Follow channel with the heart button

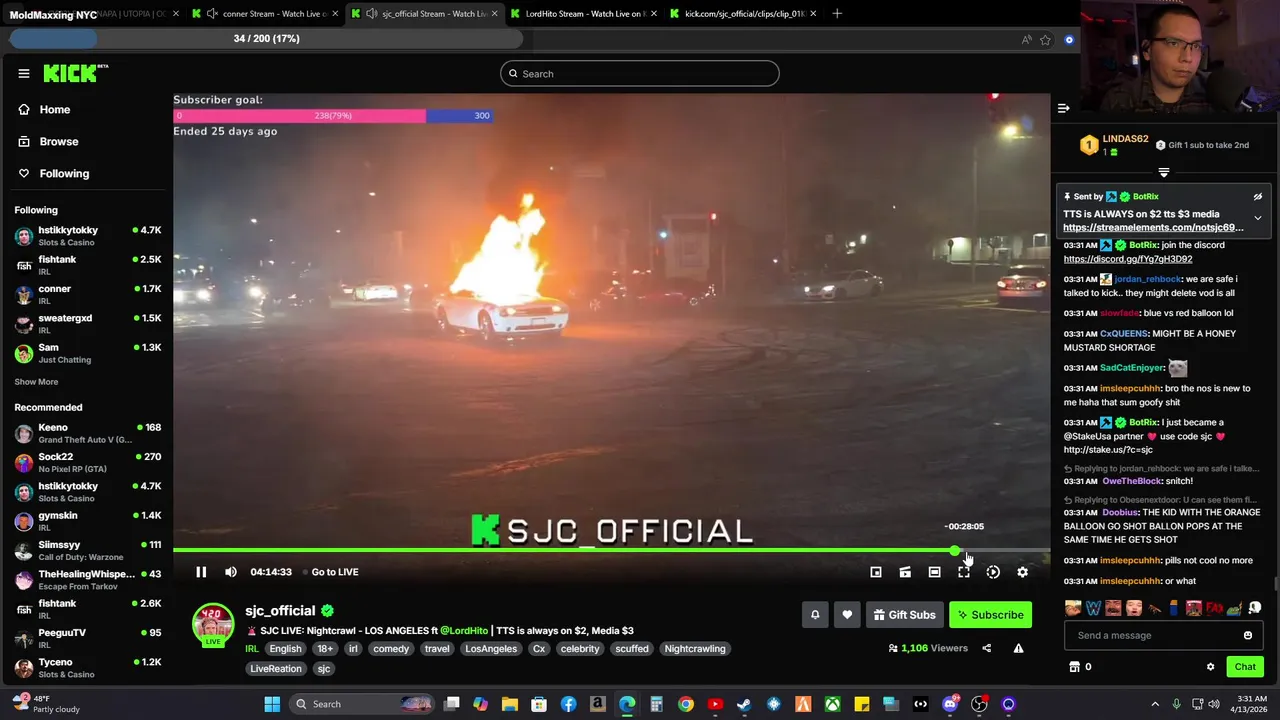pos(847,615)
